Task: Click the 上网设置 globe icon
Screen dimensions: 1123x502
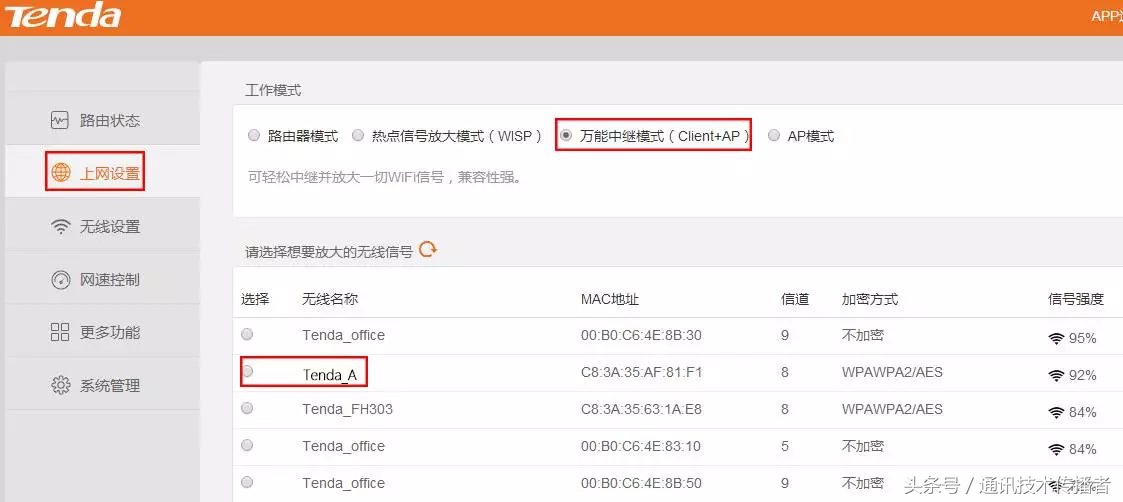Action: (x=61, y=173)
